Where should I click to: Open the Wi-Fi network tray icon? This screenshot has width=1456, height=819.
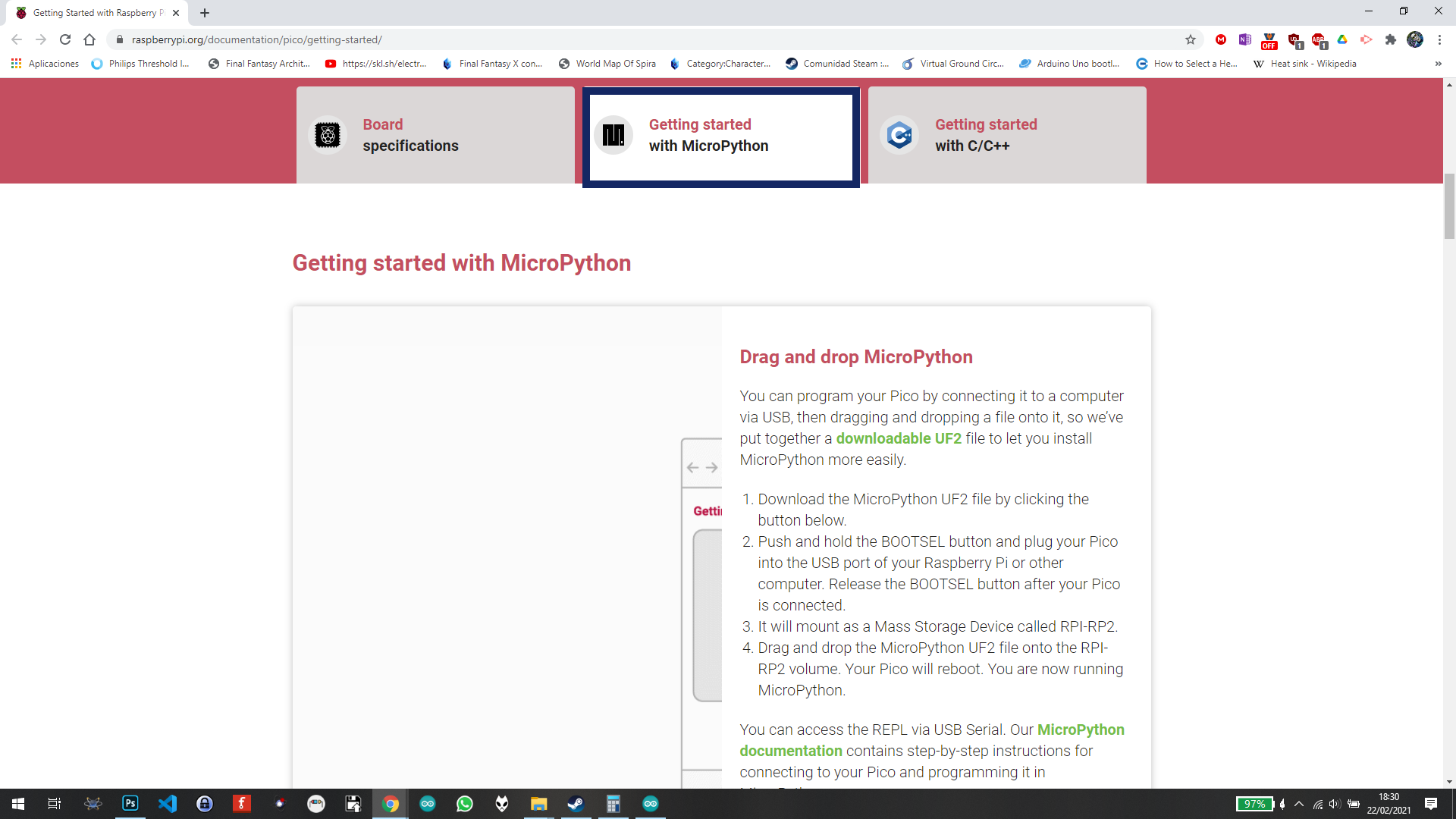pyautogui.click(x=1318, y=805)
